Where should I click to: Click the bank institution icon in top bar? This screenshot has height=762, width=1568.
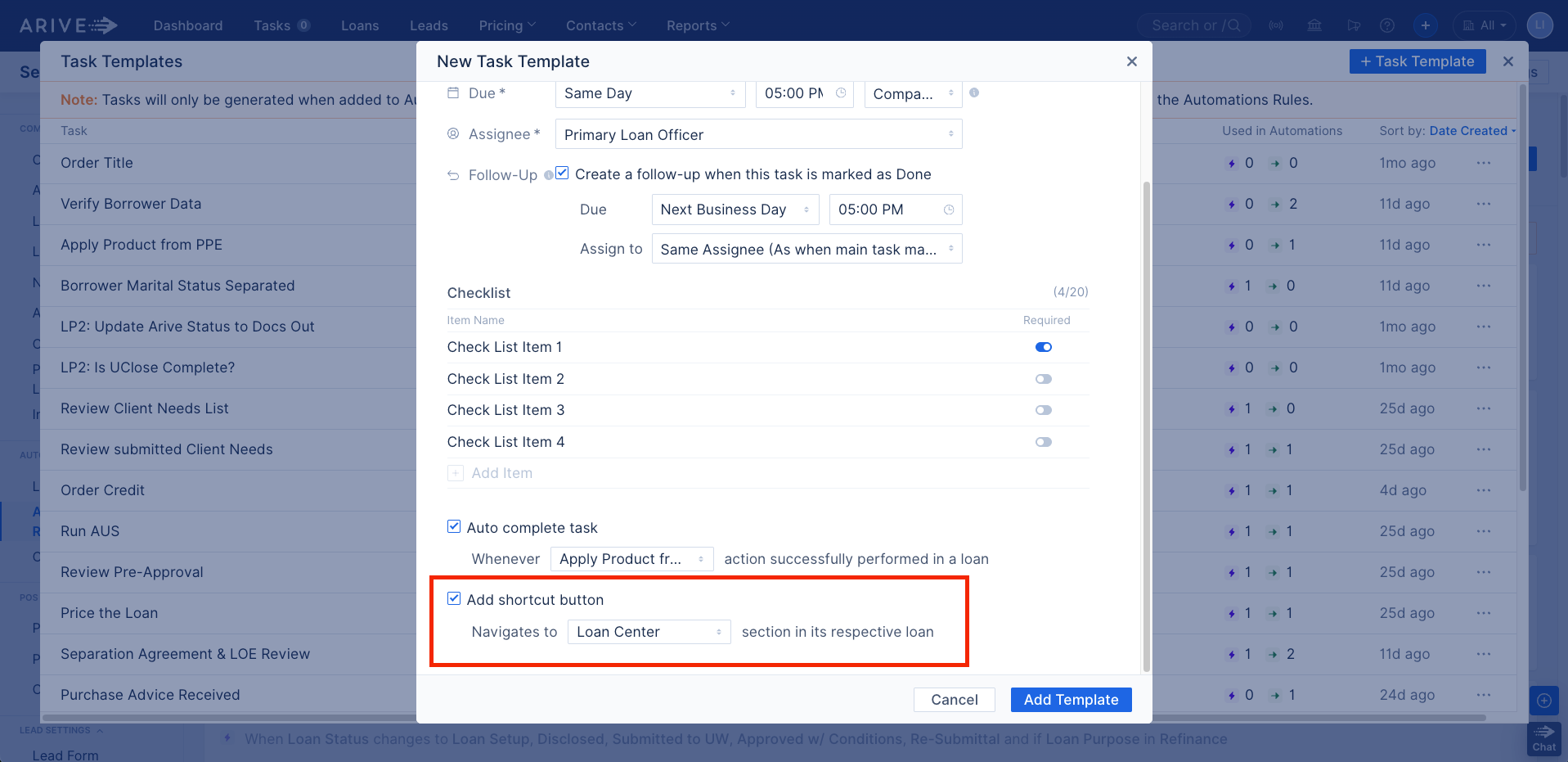click(x=1314, y=25)
